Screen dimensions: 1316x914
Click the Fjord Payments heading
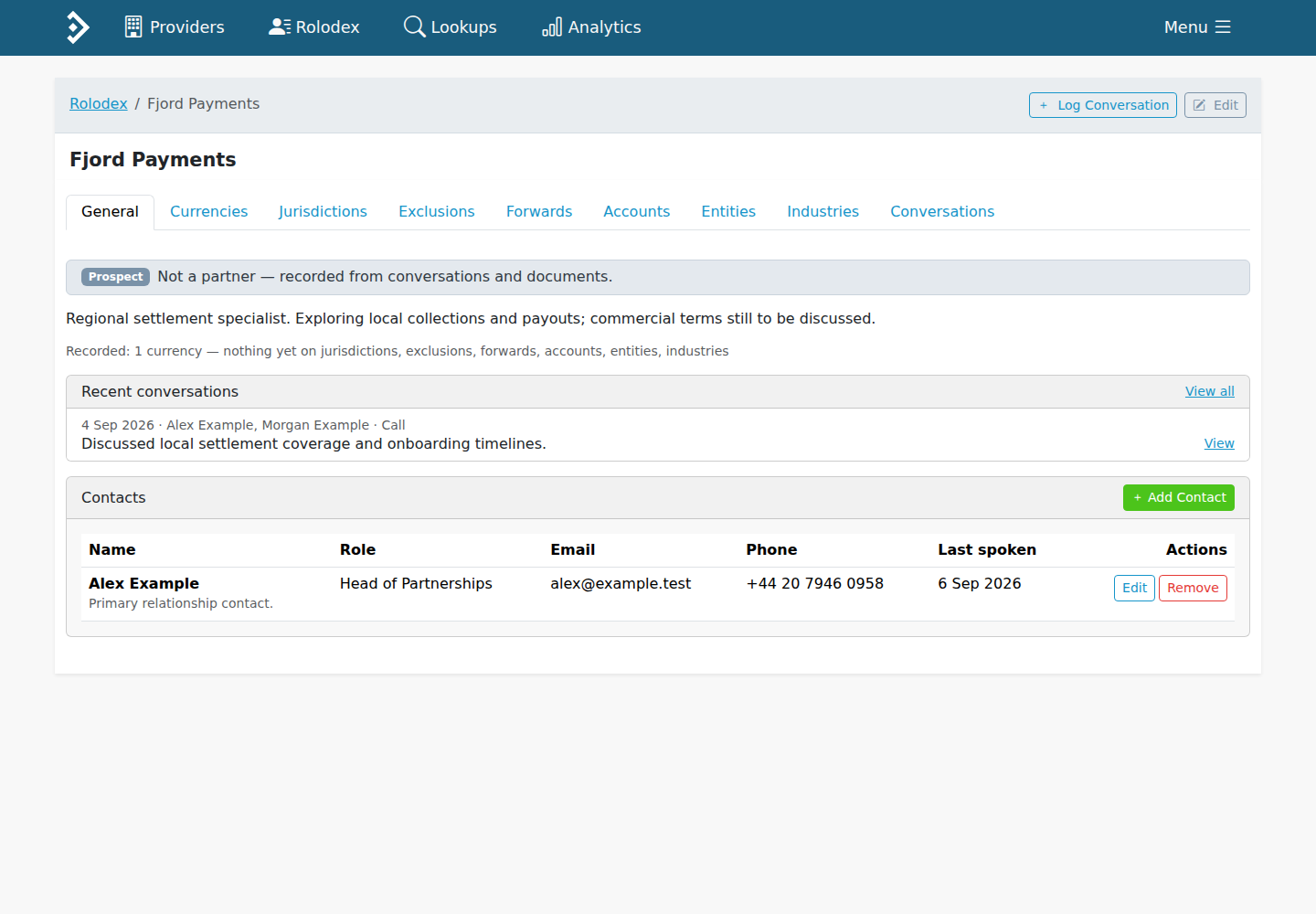[153, 160]
